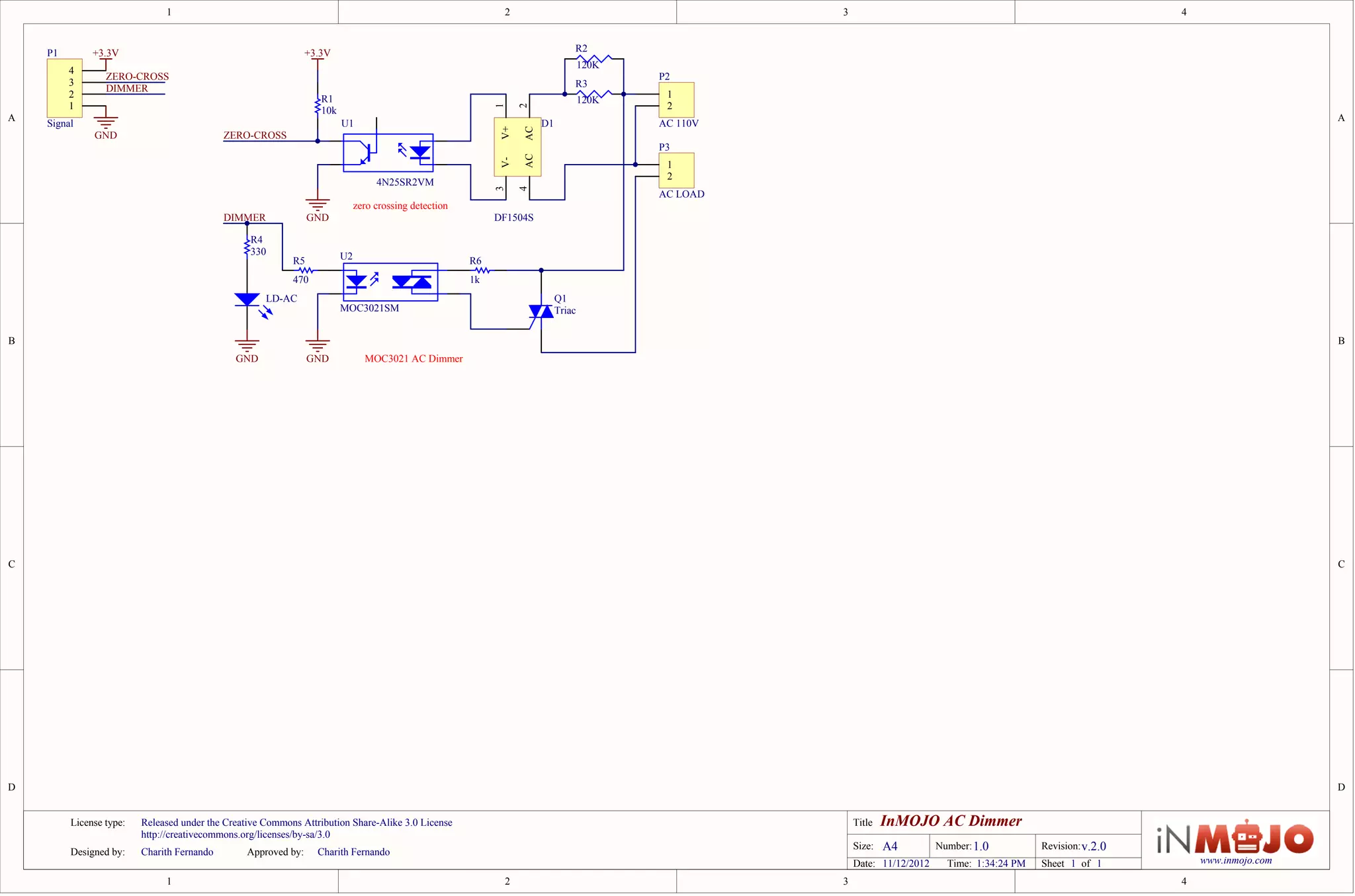Open the creativecommons.org license URL
The width and height of the screenshot is (1355, 896).
pyautogui.click(x=236, y=835)
